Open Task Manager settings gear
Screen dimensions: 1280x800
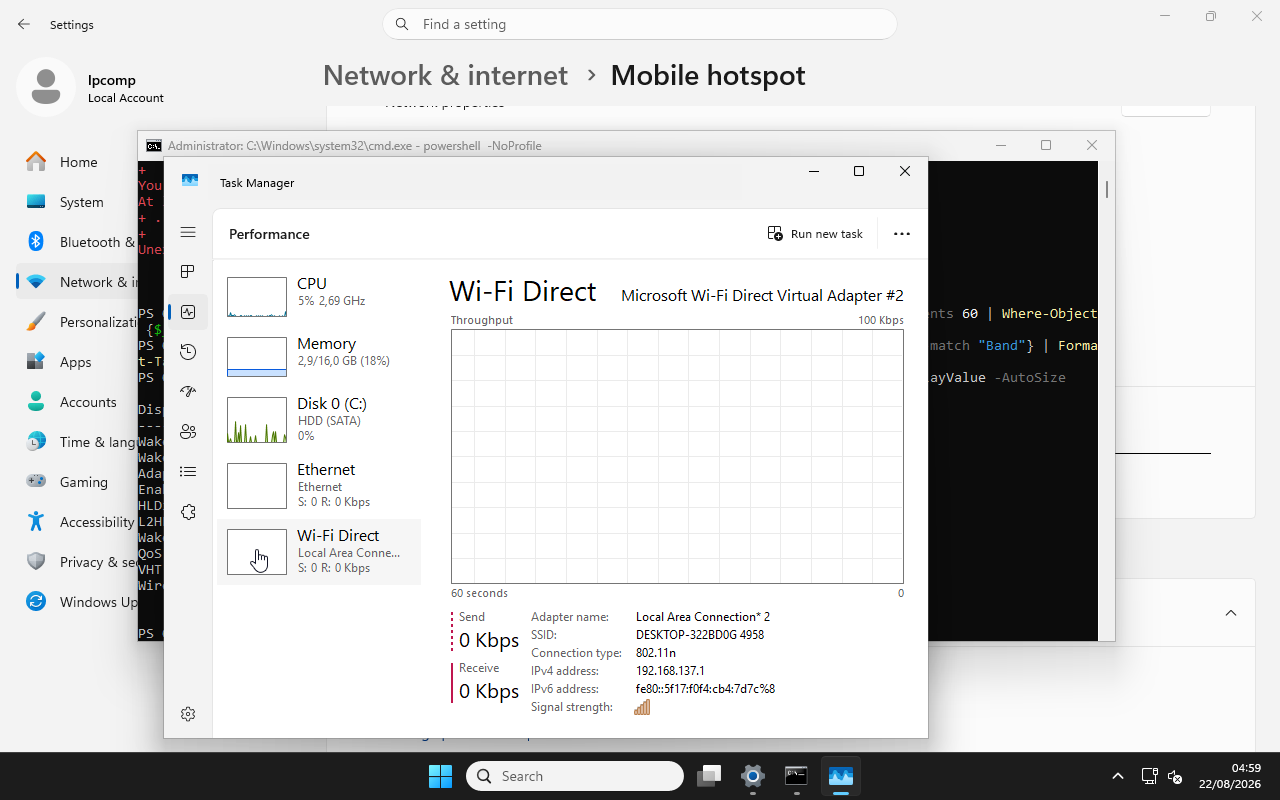(x=188, y=714)
